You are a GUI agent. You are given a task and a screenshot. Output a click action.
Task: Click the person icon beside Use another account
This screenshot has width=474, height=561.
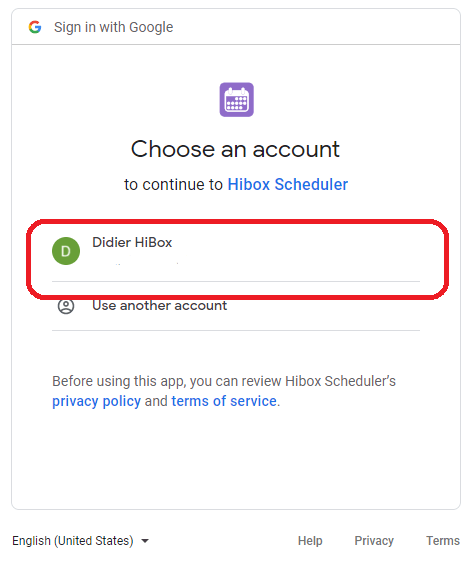(66, 306)
